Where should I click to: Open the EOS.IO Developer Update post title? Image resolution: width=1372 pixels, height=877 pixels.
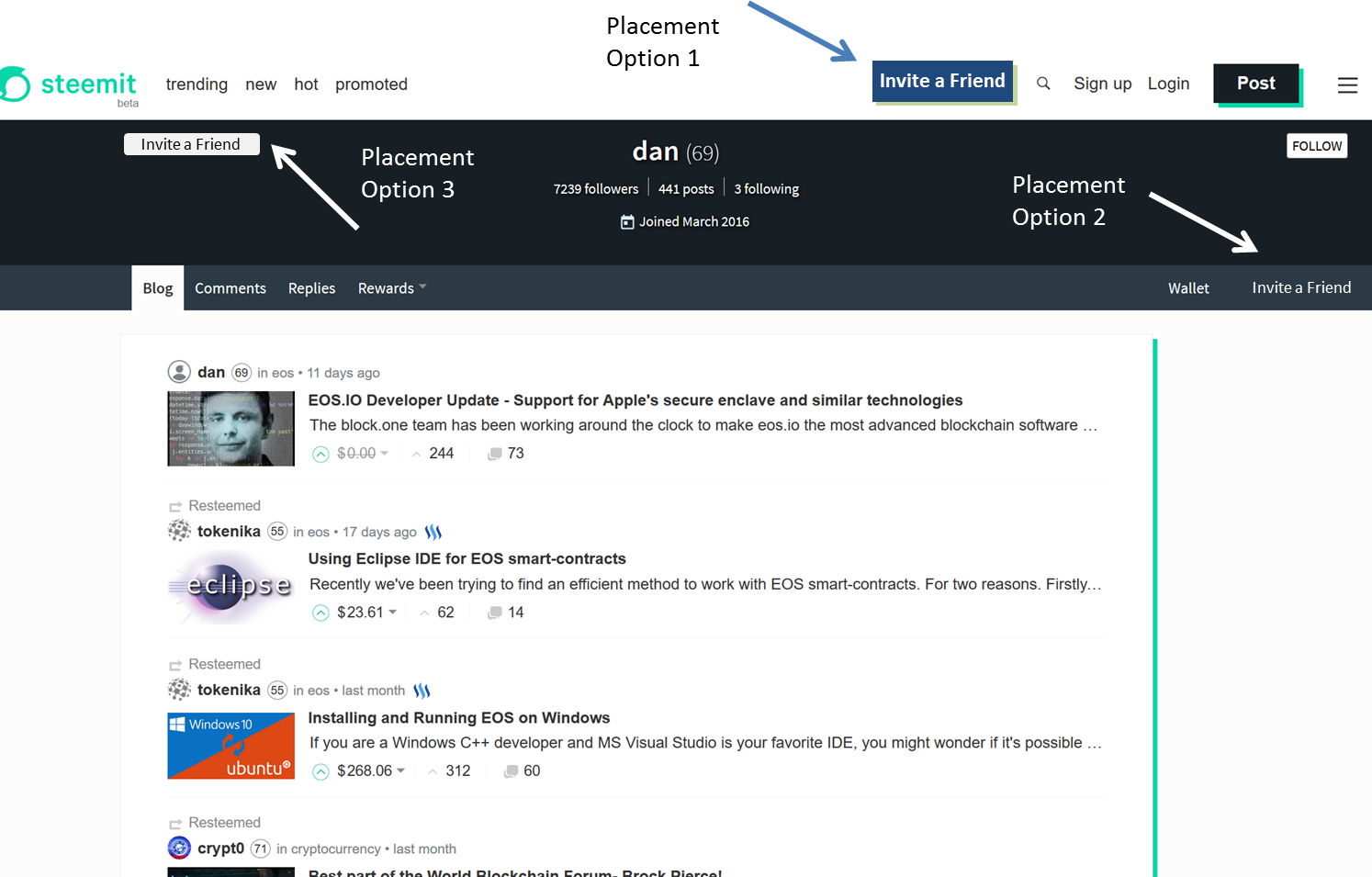click(x=635, y=400)
